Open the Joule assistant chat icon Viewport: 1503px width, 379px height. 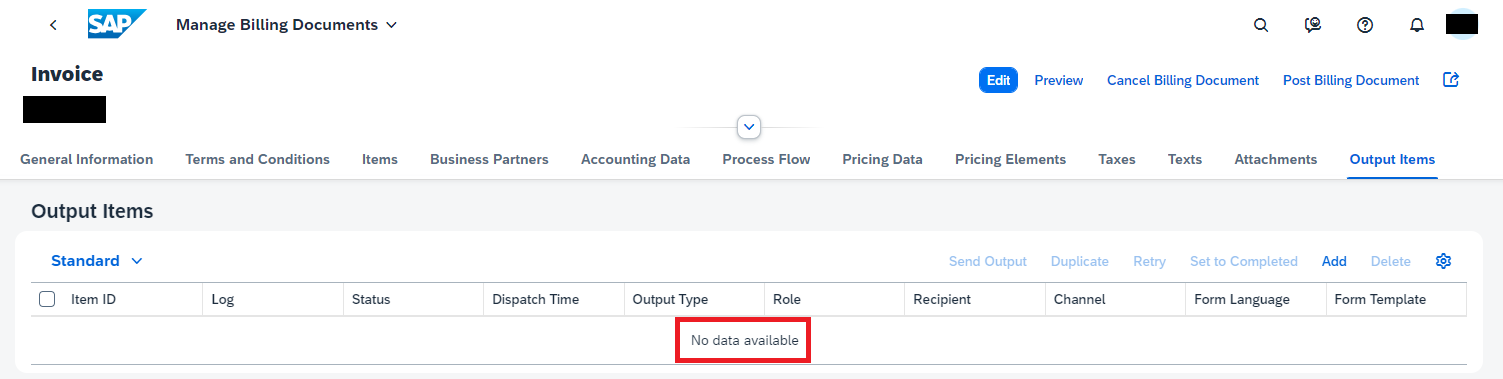(1313, 25)
